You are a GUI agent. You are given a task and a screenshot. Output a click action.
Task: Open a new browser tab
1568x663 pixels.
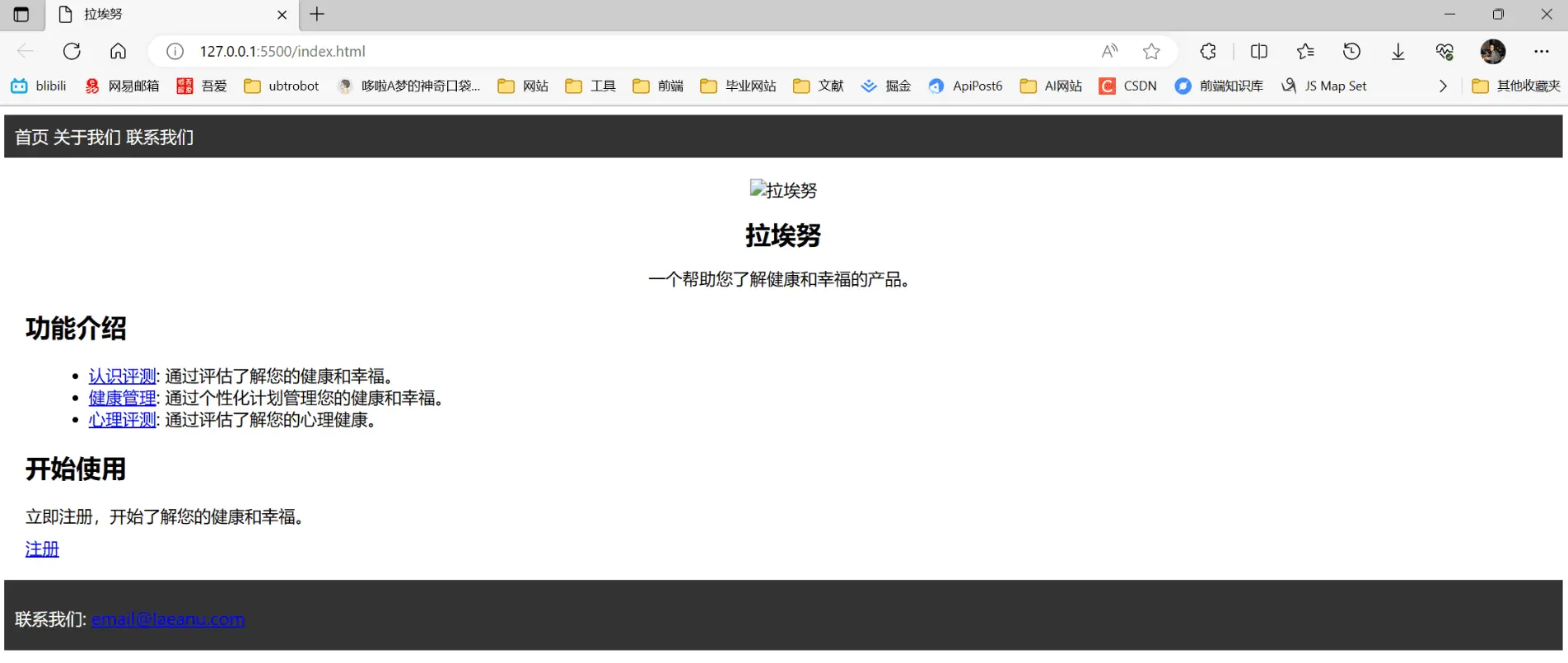point(317,14)
